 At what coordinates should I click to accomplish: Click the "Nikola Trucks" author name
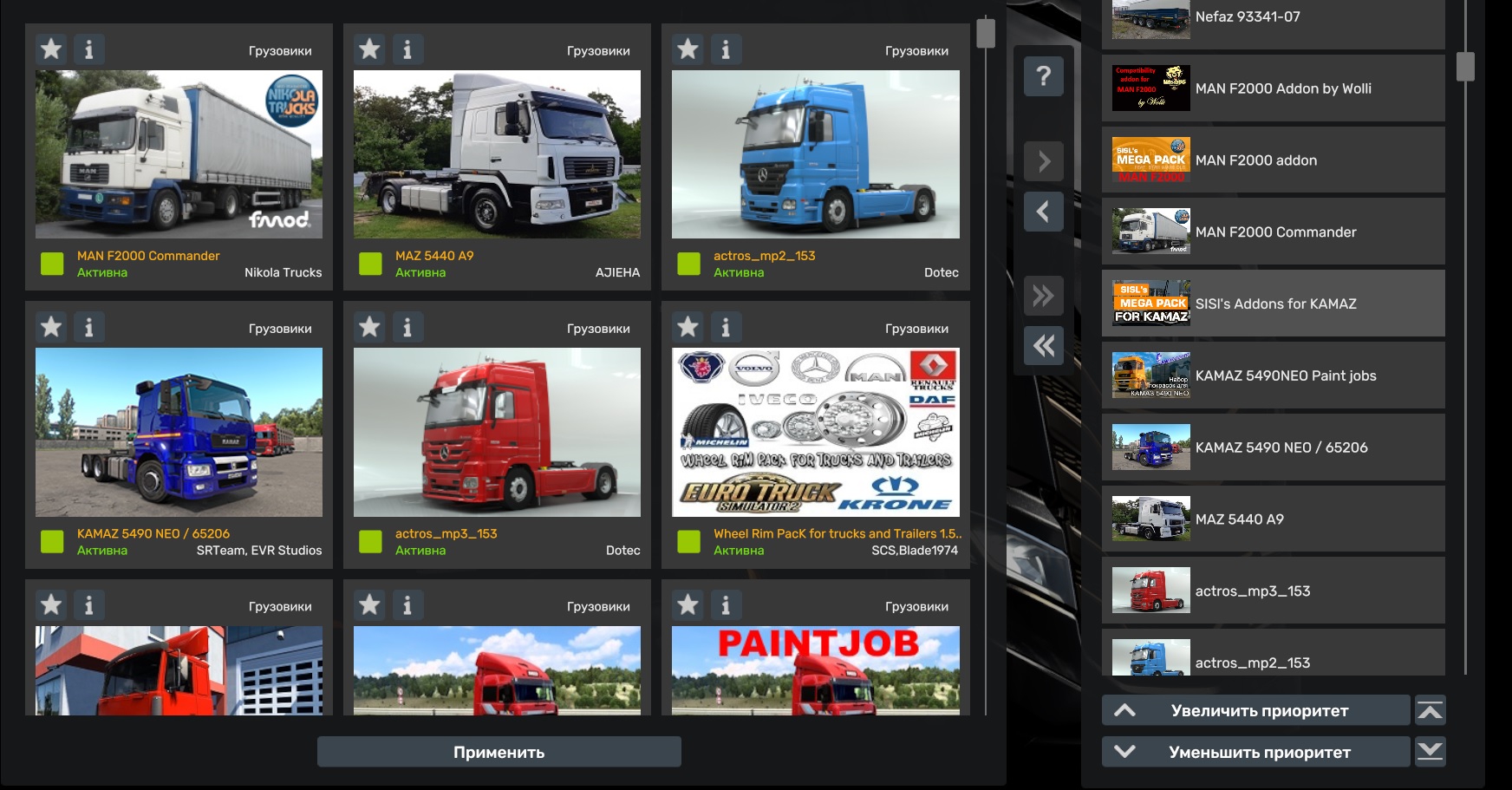283,272
